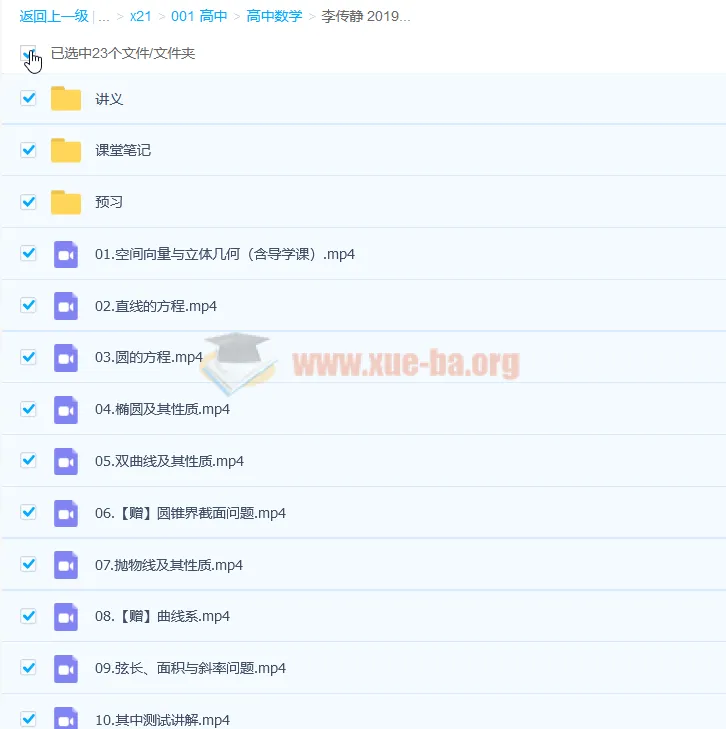Navigate to 高中数学 breadcrumb
Viewport: 726px width, 729px height.
pos(274,16)
